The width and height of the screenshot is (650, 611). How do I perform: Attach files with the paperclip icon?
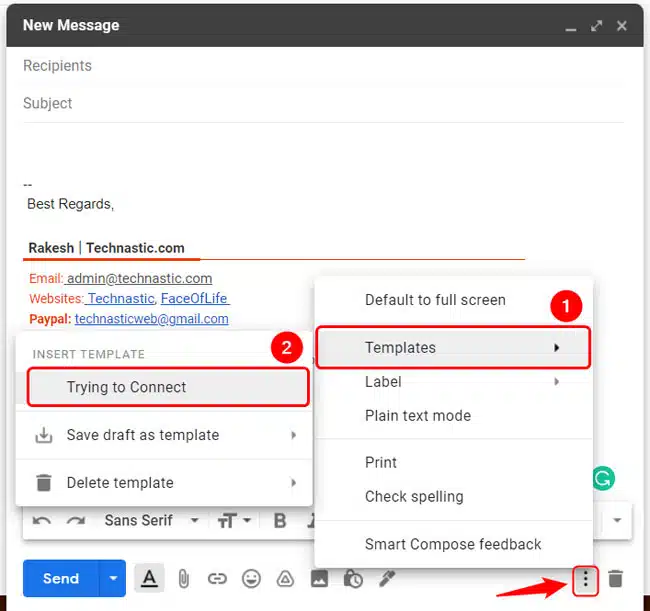click(x=183, y=579)
